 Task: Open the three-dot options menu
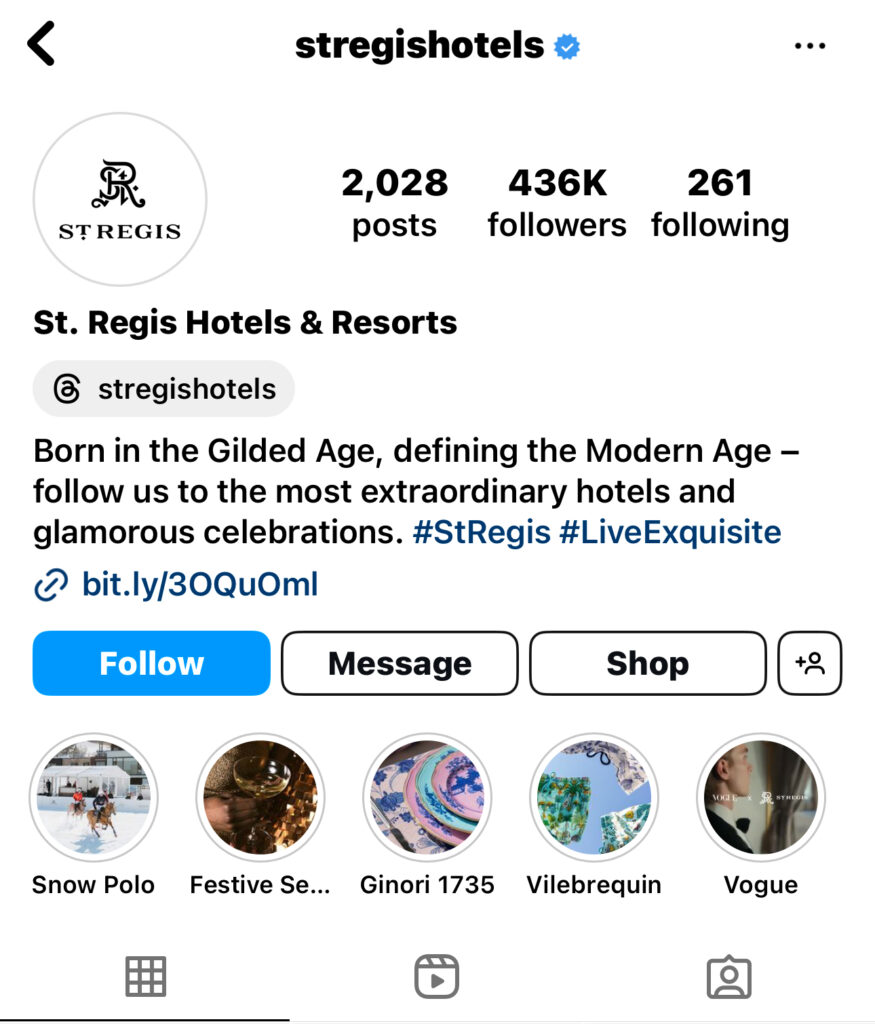click(810, 46)
